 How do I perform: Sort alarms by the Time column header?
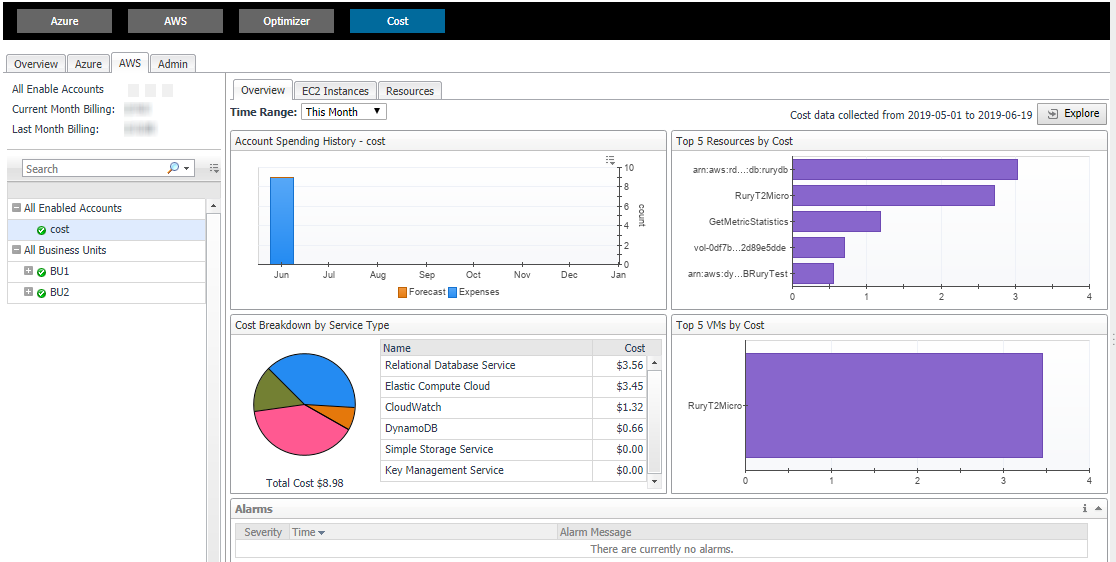pos(308,532)
